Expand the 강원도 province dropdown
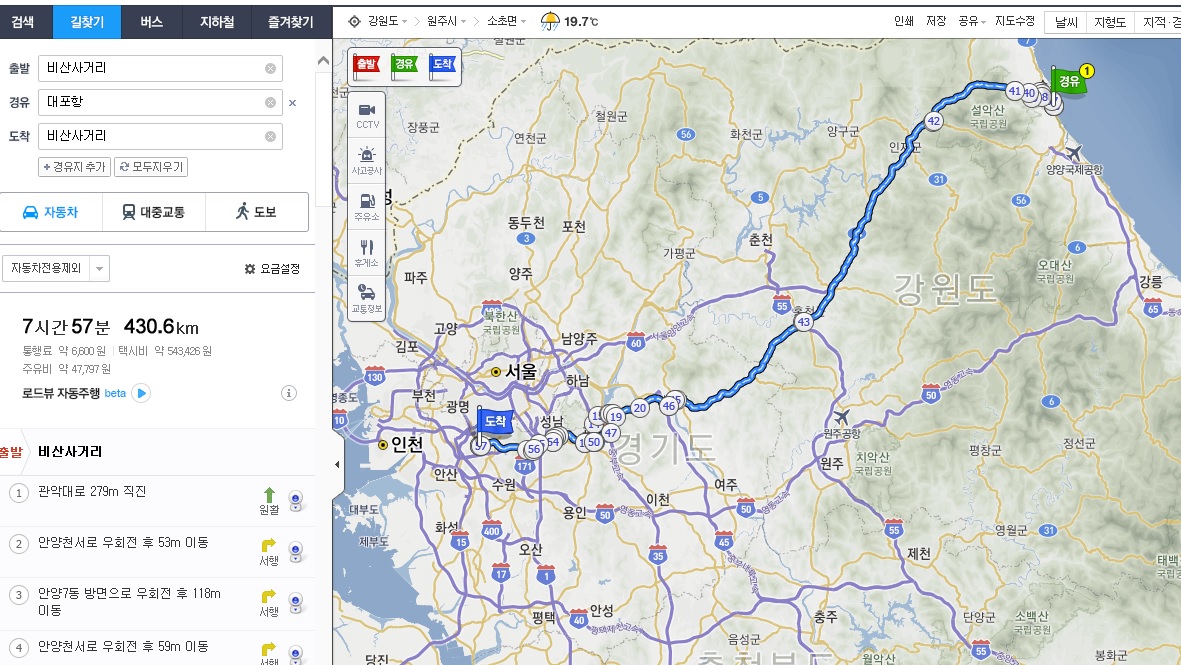The image size is (1181, 665). coord(386,21)
